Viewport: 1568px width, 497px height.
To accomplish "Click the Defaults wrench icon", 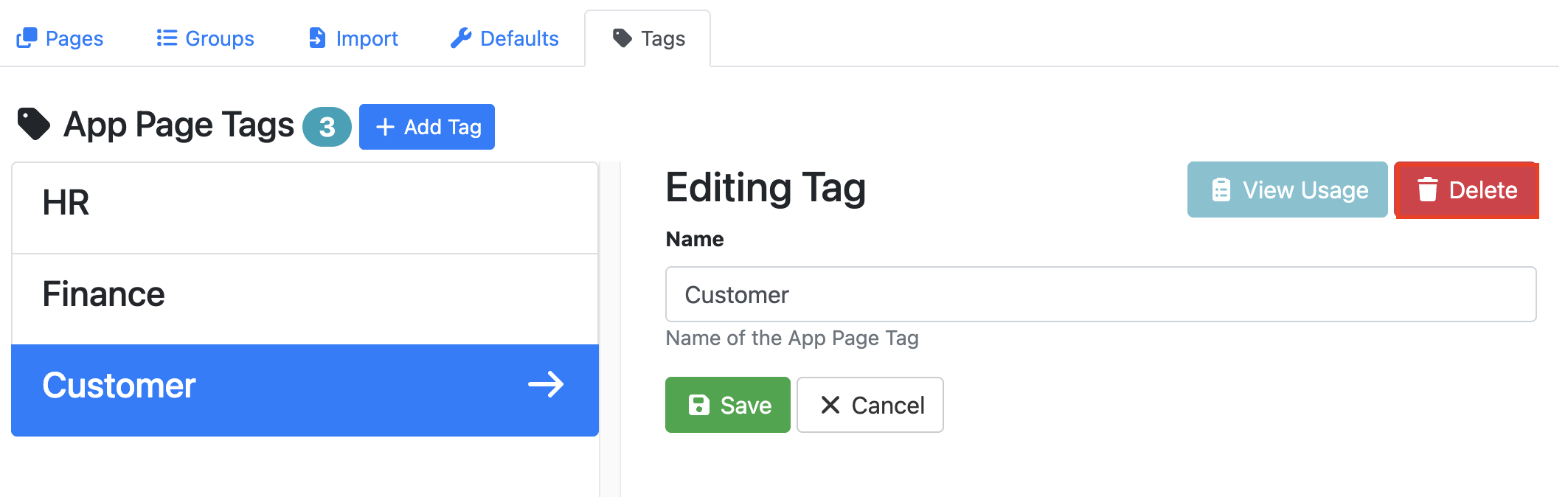I will coord(461,38).
